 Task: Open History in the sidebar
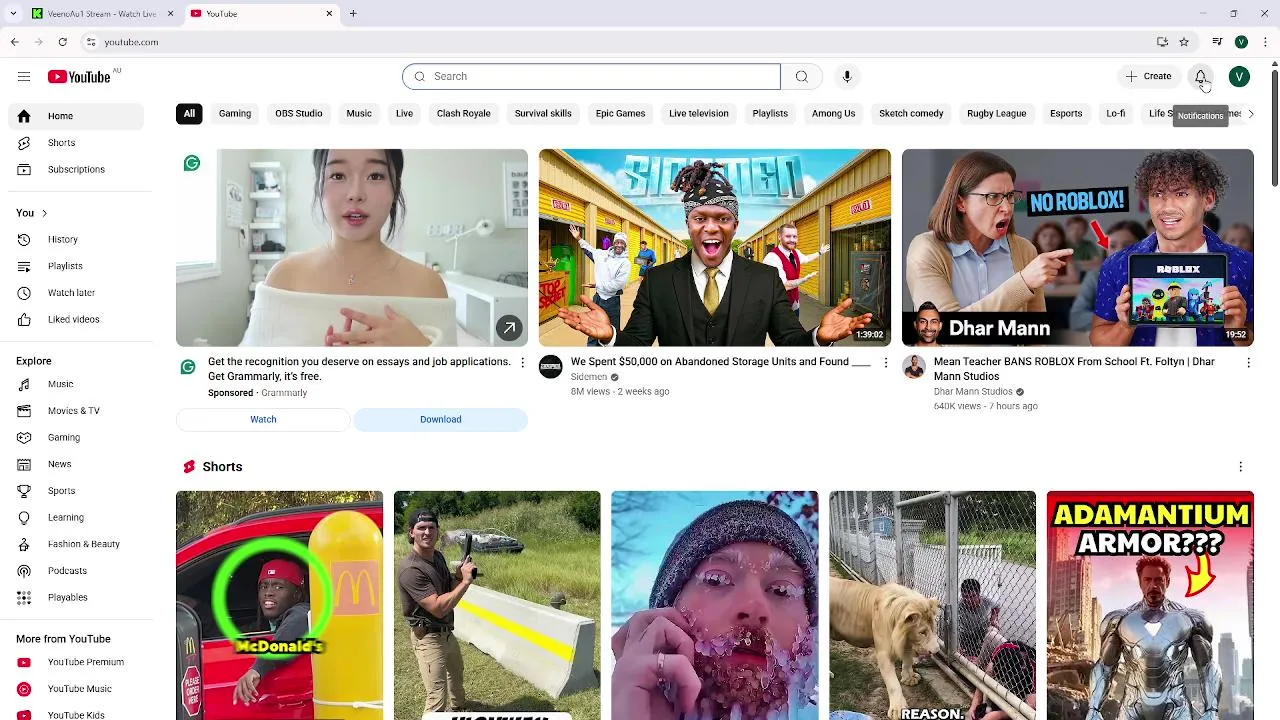76,239
